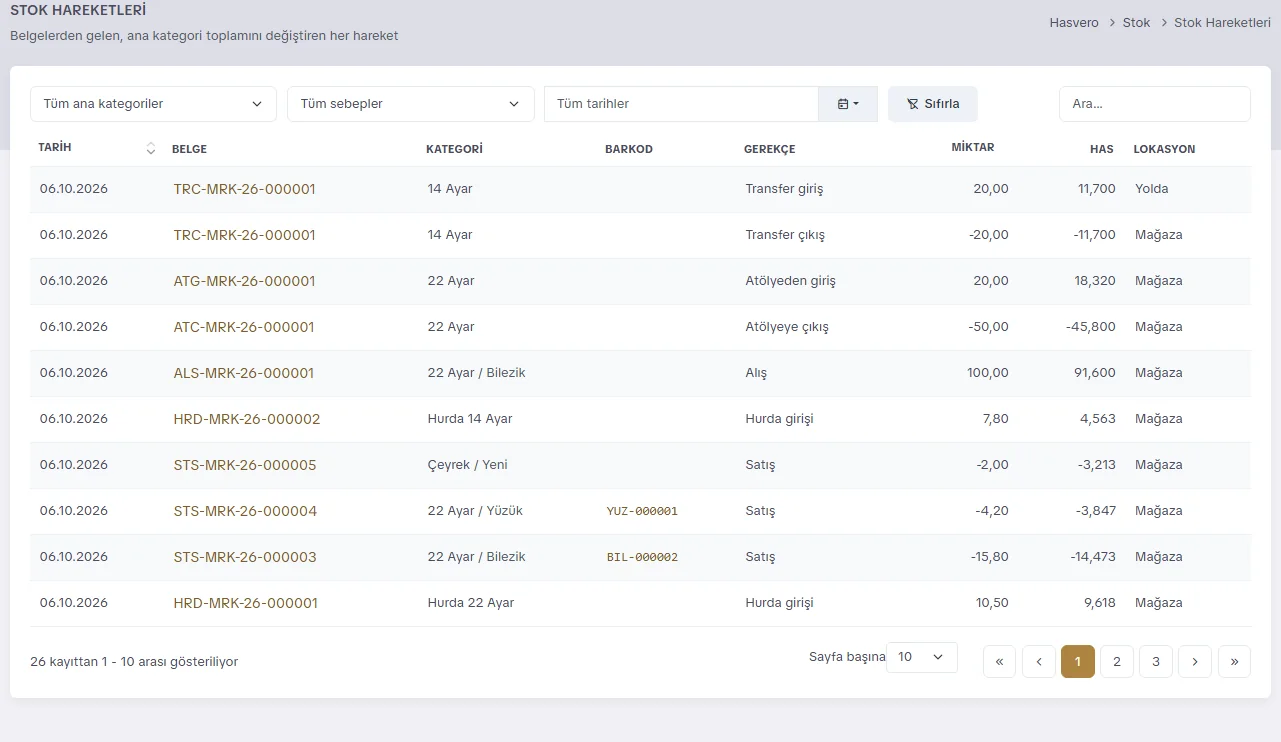Open the calendar date picker icon
The height and width of the screenshot is (742, 1281).
point(848,104)
